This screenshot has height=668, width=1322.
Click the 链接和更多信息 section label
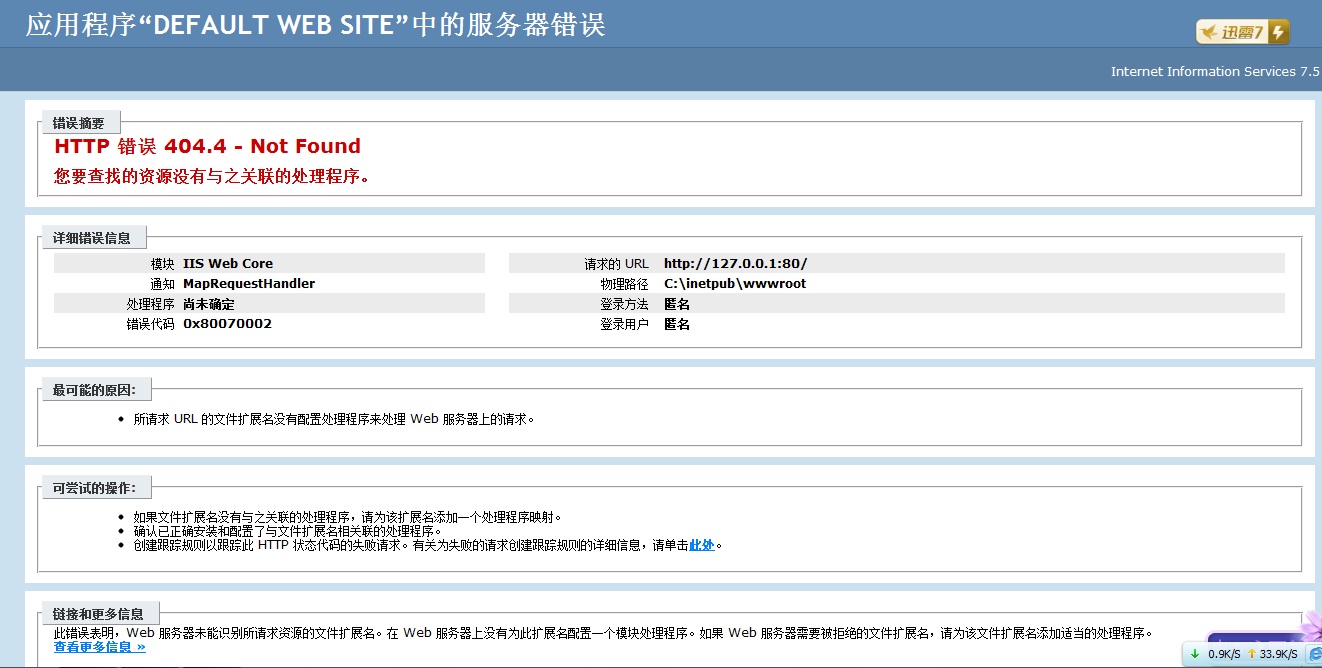click(x=98, y=614)
